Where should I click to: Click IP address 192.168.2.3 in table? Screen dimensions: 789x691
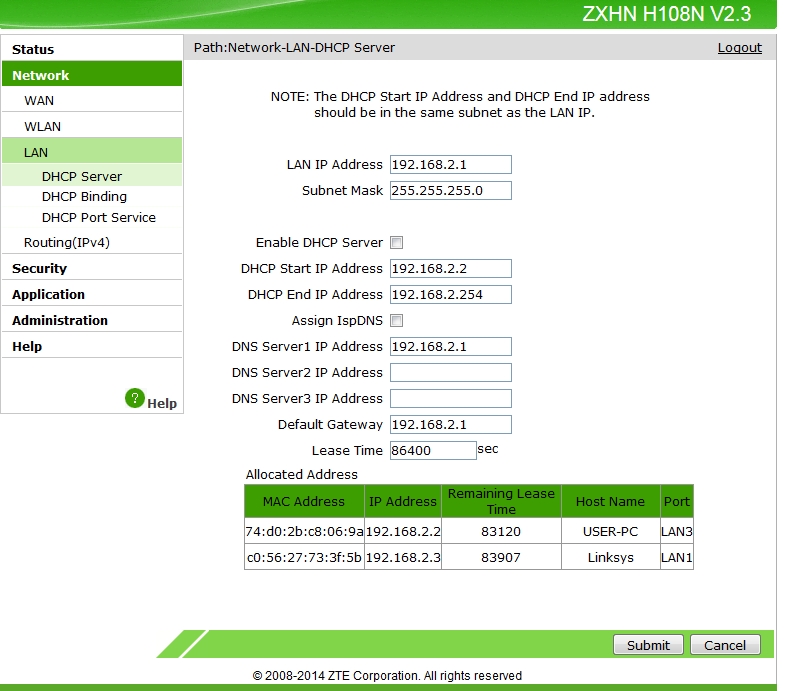coord(403,557)
